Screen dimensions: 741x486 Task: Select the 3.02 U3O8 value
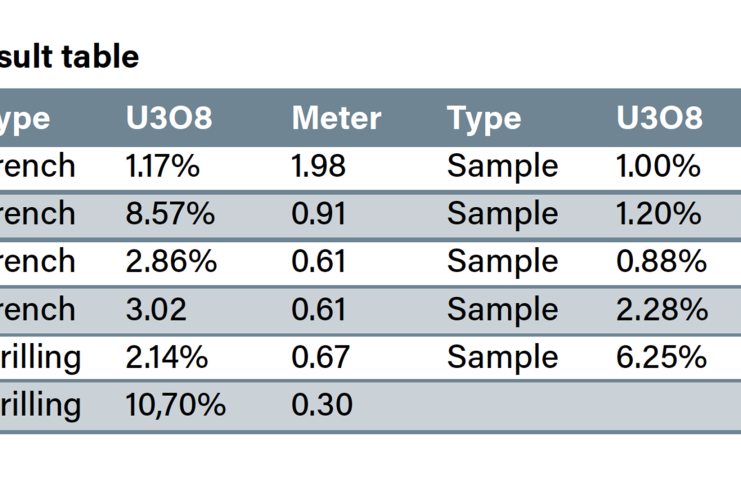click(x=156, y=310)
